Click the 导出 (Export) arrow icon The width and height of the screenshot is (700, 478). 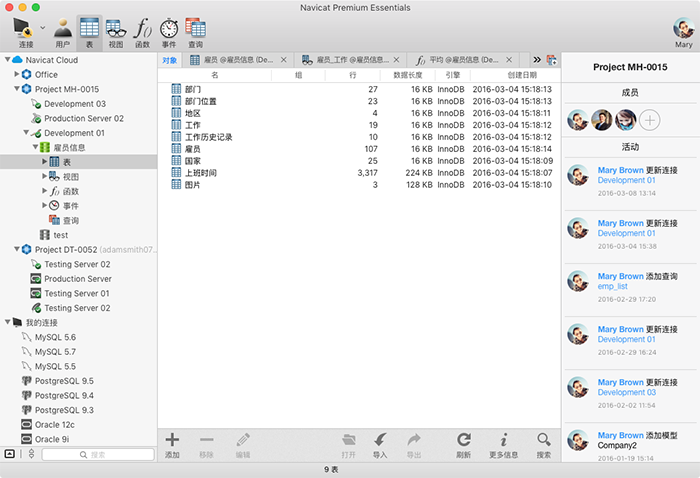[414, 440]
